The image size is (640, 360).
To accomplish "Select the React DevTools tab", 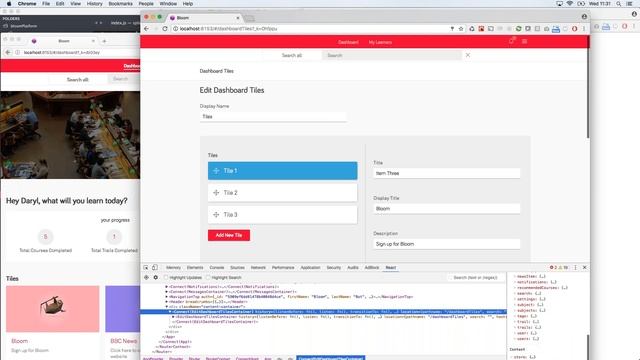I will click(x=391, y=268).
